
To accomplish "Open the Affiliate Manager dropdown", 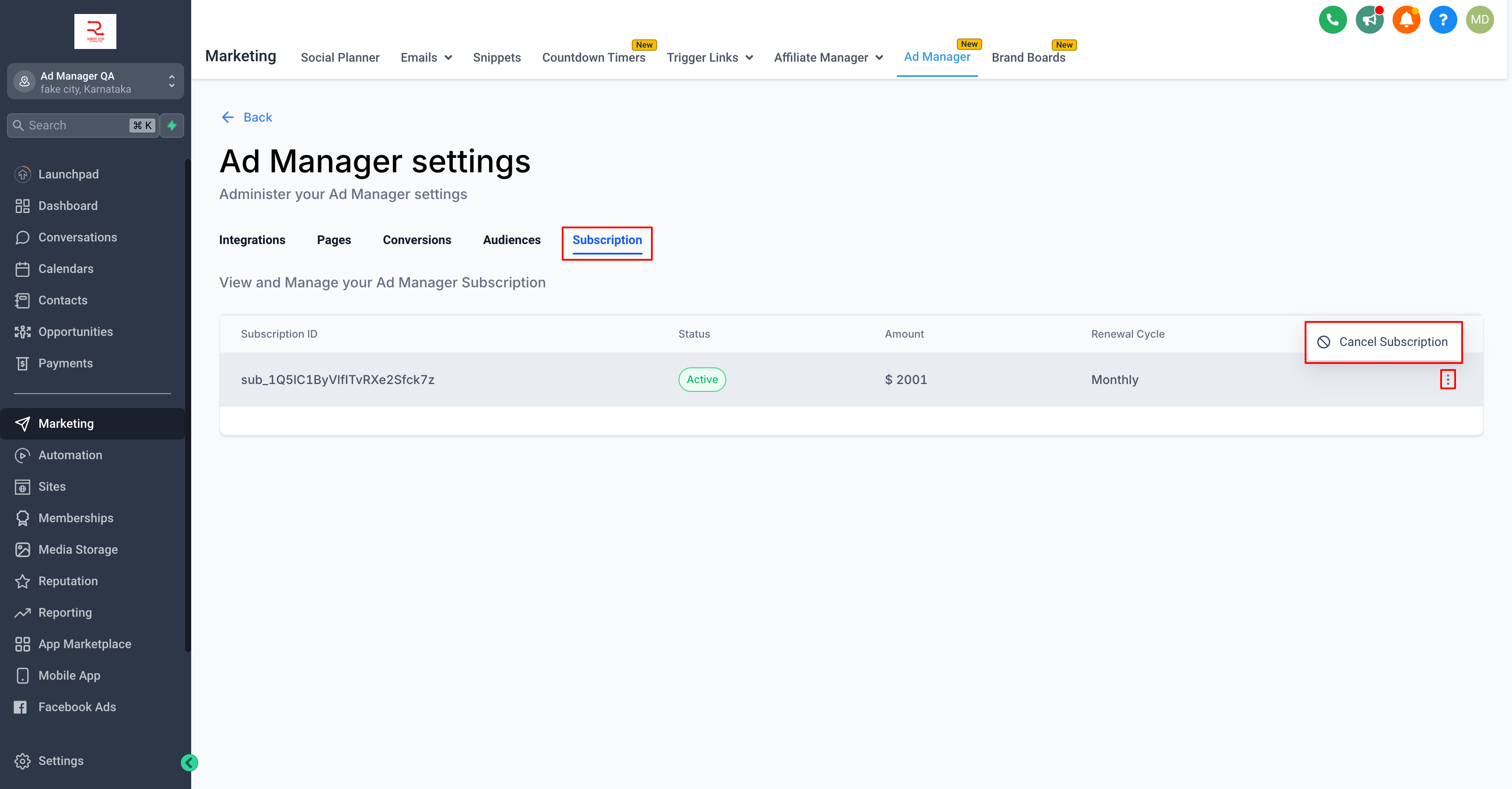I will pyautogui.click(x=828, y=57).
